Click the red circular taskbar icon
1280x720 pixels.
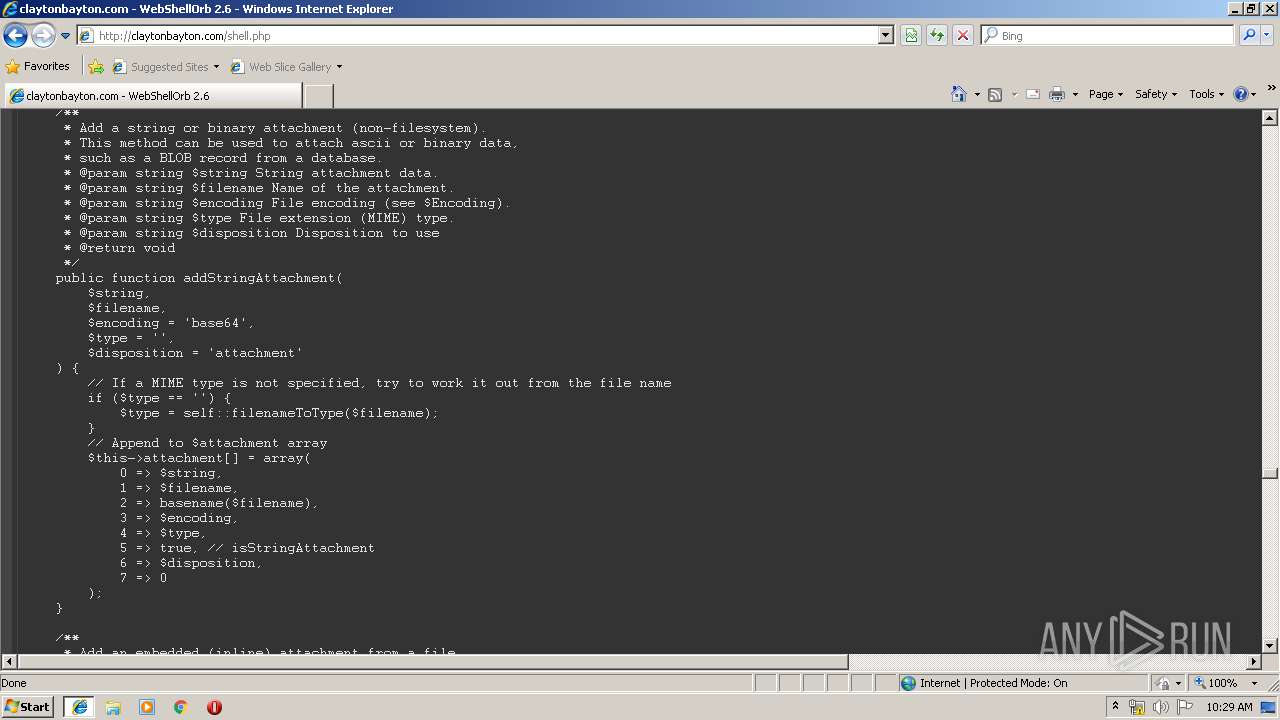click(x=214, y=707)
